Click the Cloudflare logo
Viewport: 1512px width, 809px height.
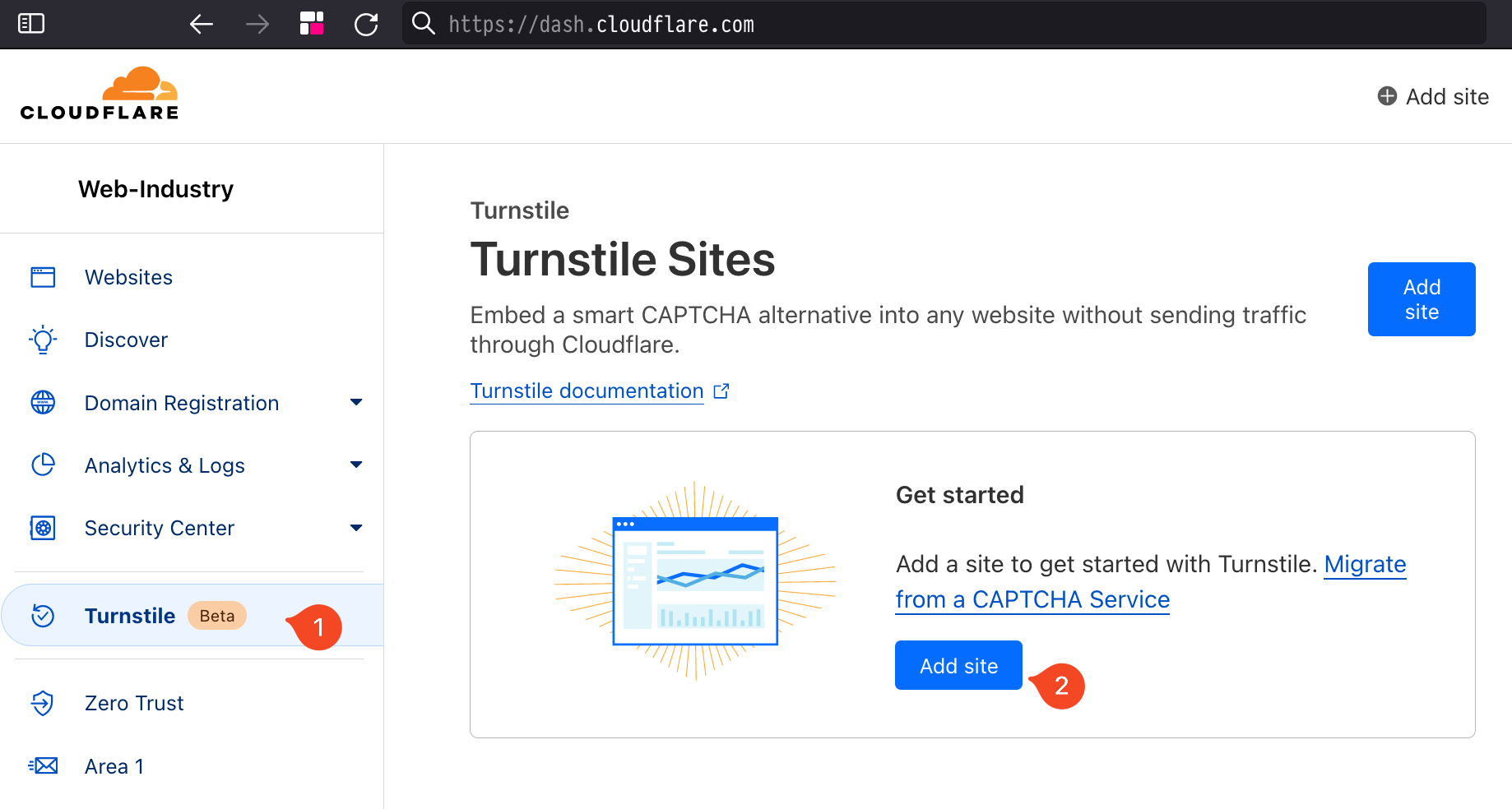point(100,94)
